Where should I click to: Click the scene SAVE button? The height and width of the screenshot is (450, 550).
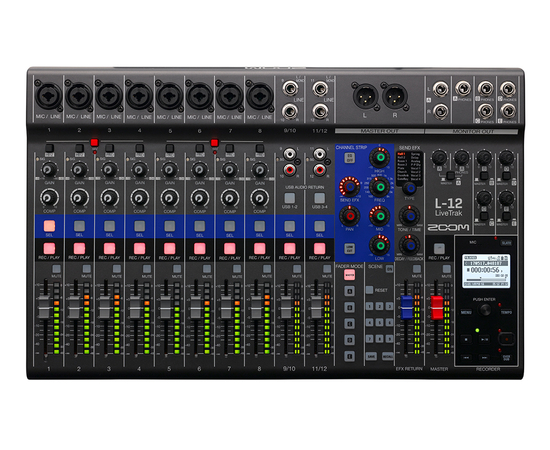(x=371, y=356)
